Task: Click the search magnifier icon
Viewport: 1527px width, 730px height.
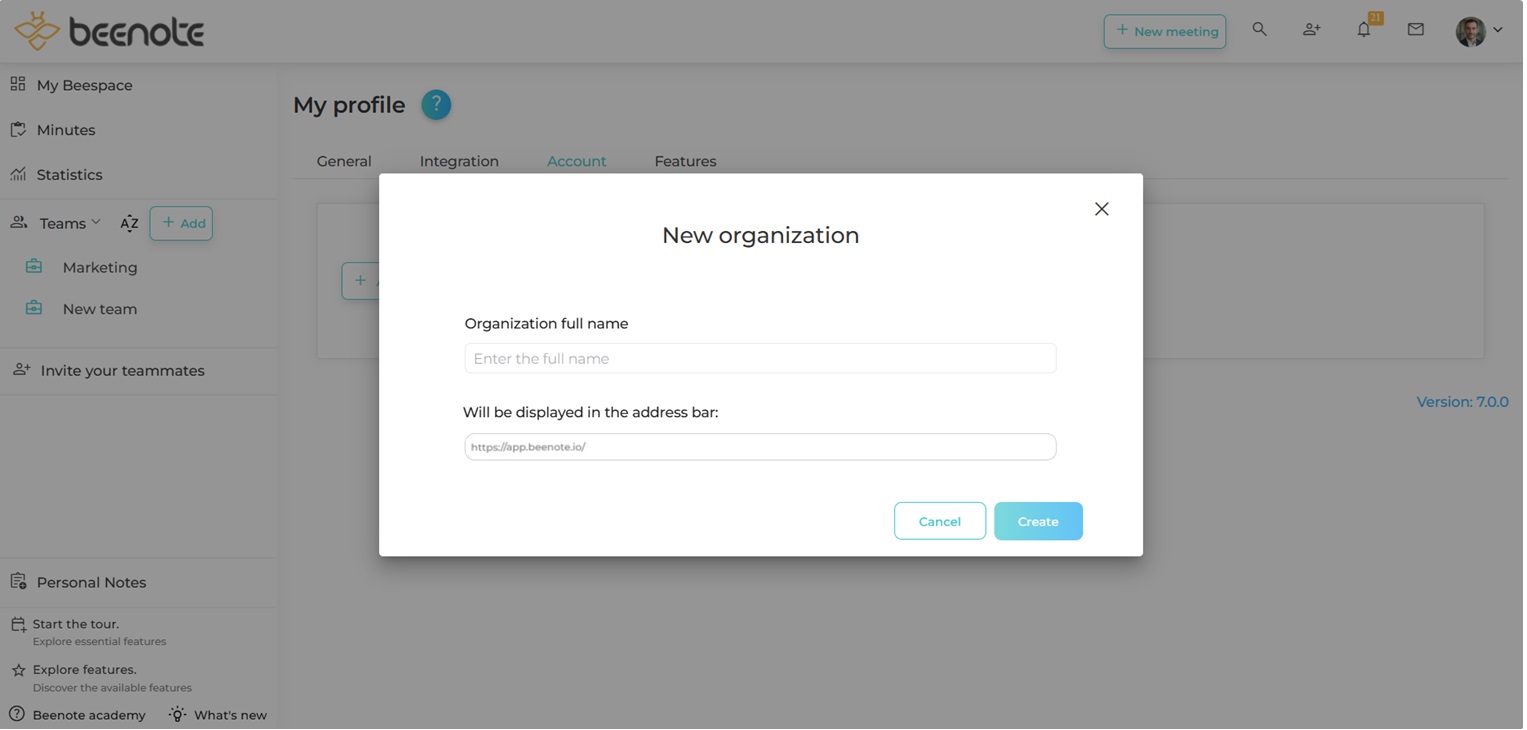Action: tap(1262, 30)
